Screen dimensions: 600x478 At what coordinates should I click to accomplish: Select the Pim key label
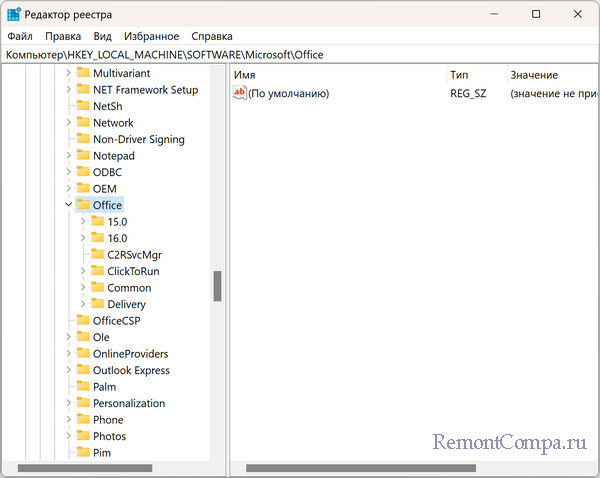[102, 453]
